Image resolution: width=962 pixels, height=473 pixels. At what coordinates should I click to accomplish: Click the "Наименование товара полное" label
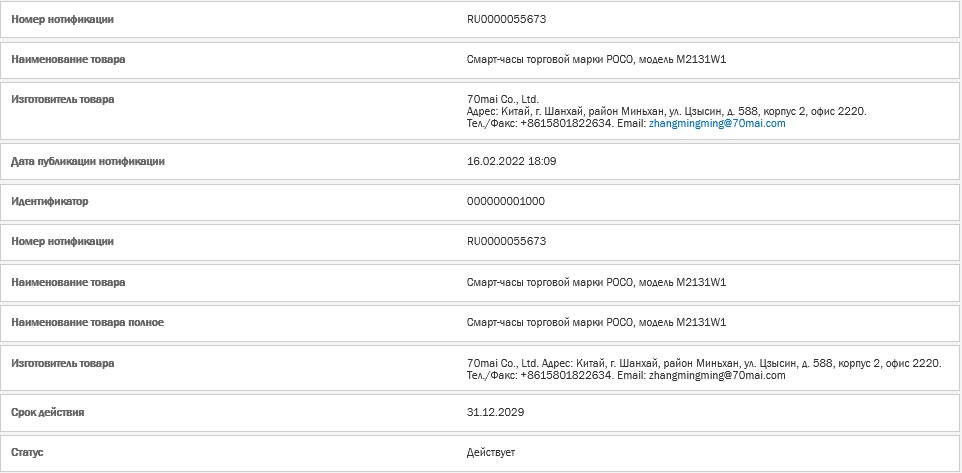click(x=88, y=322)
